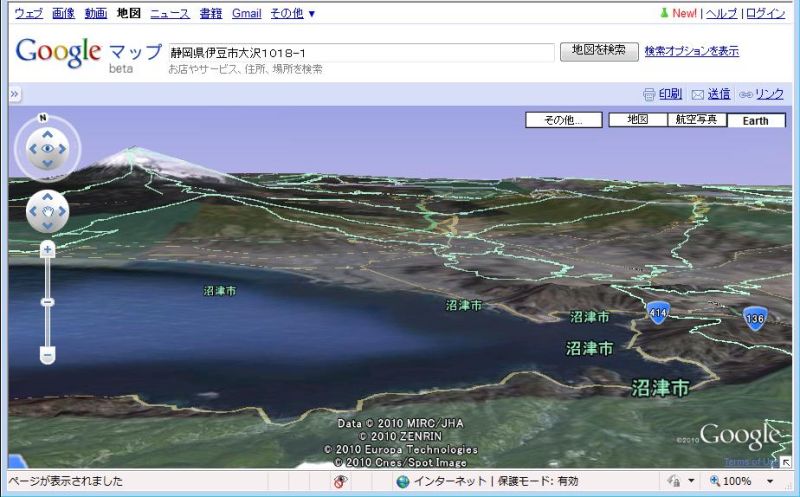Click the chain icon next to リンク
Screen dimensions: 800x497
click(745, 94)
